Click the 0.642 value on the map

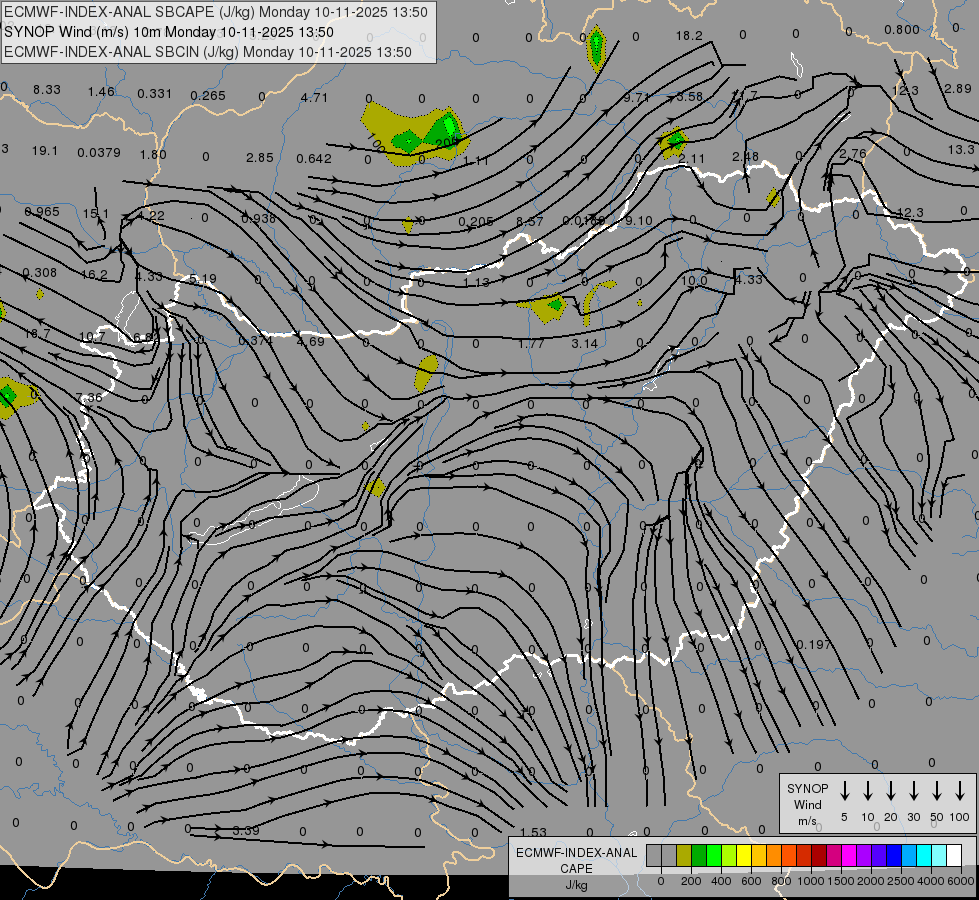click(x=314, y=159)
